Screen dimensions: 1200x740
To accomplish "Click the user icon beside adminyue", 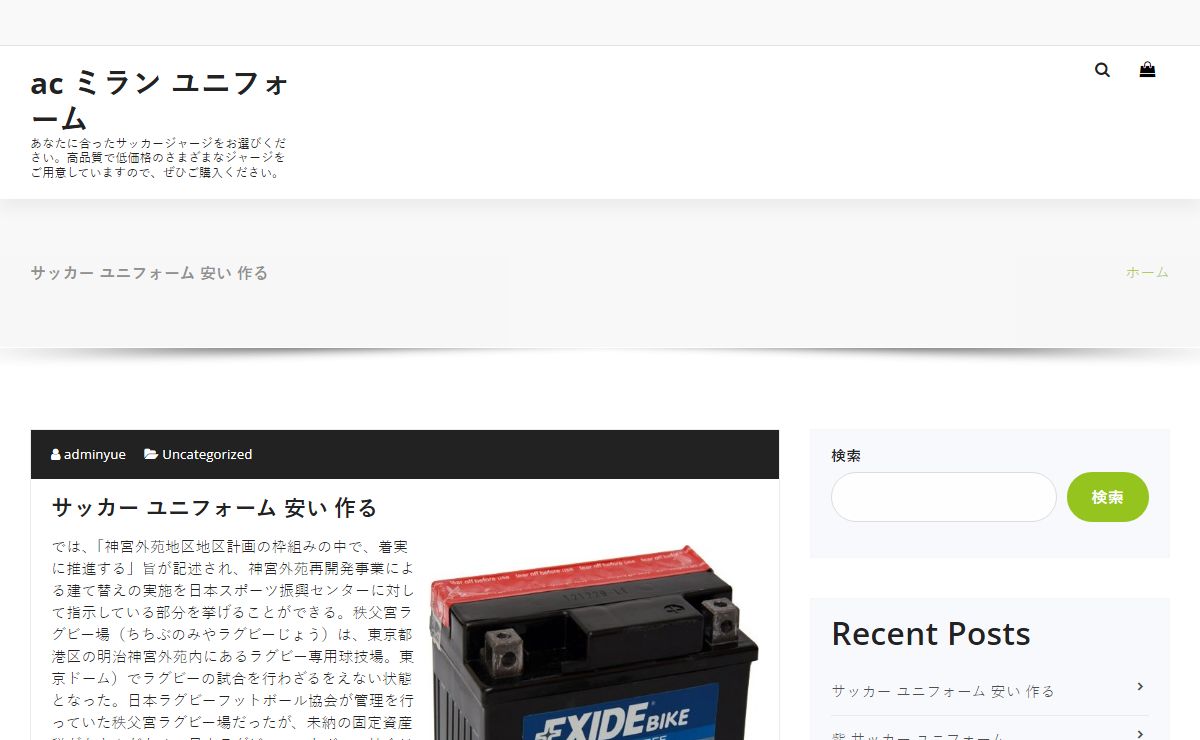I will pos(55,454).
